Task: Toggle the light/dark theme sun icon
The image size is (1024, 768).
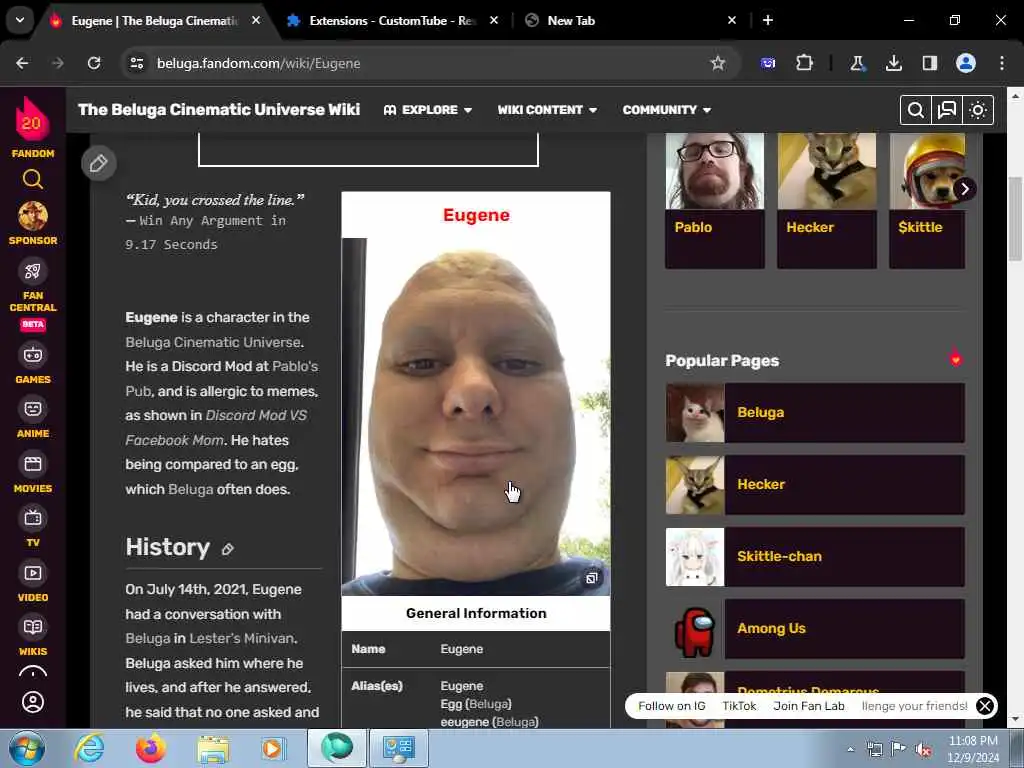Action: click(978, 110)
